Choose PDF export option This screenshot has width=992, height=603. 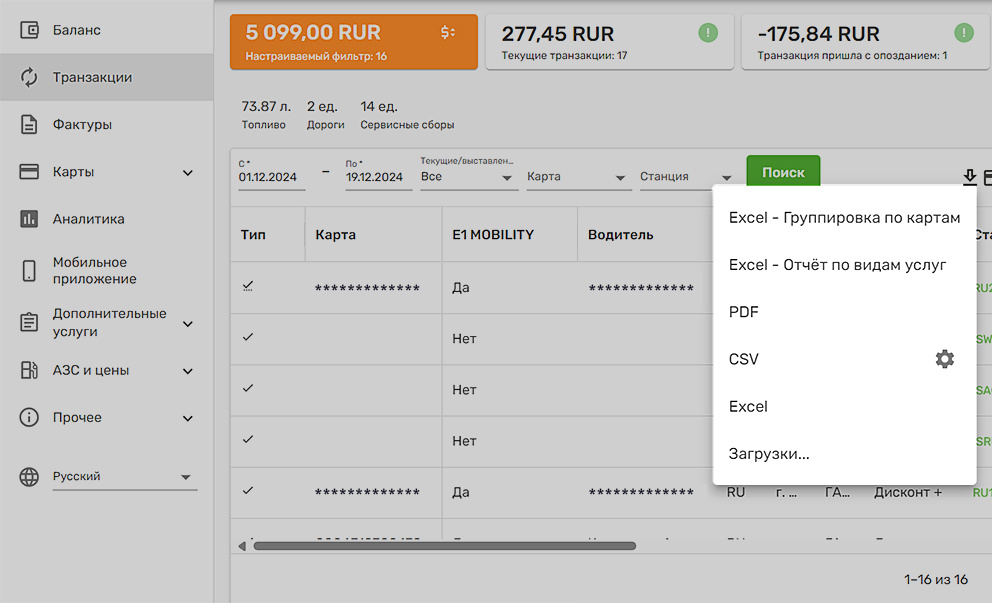844,312
